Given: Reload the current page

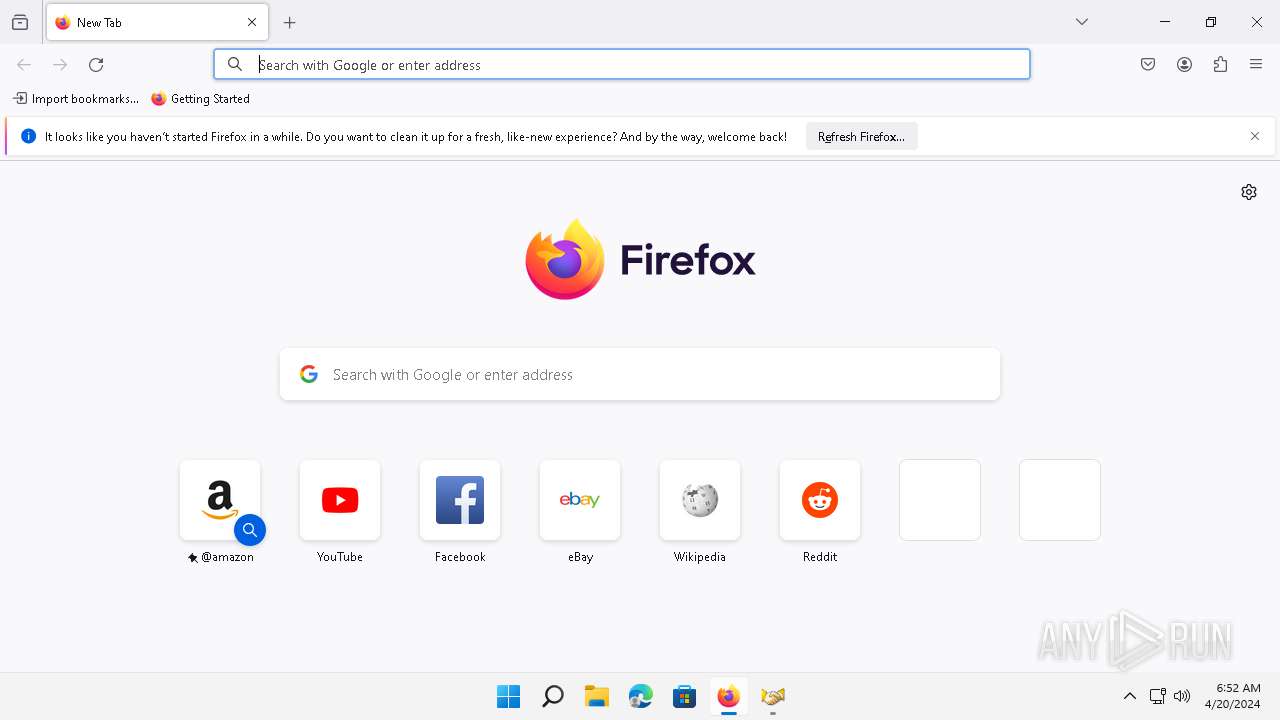Looking at the screenshot, I should 96,65.
